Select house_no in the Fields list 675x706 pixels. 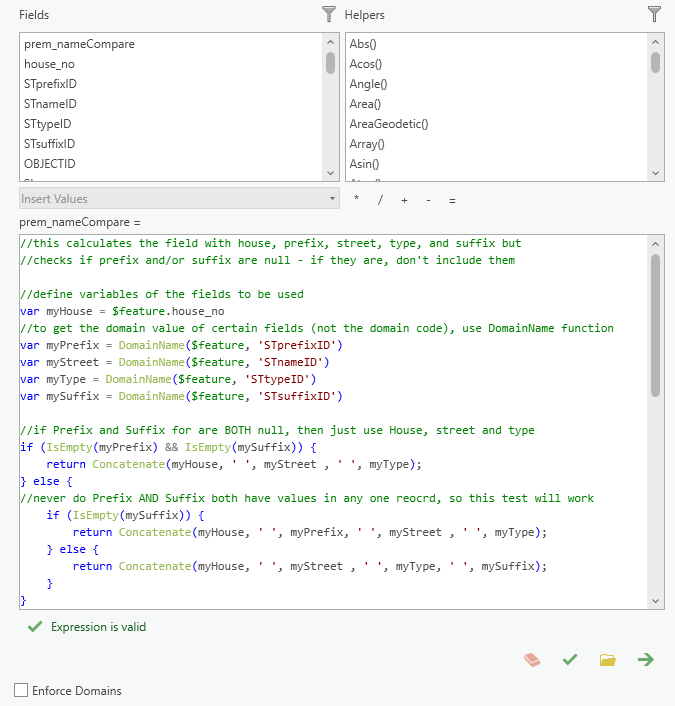coord(50,64)
